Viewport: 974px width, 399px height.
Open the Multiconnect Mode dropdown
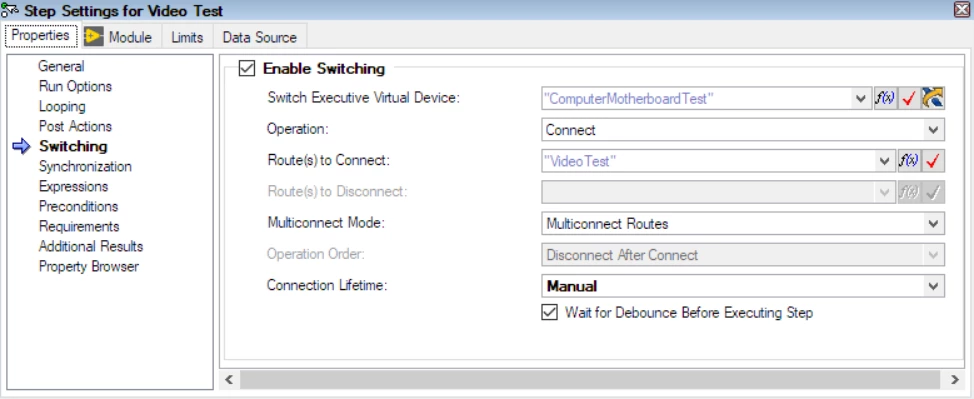pos(743,224)
